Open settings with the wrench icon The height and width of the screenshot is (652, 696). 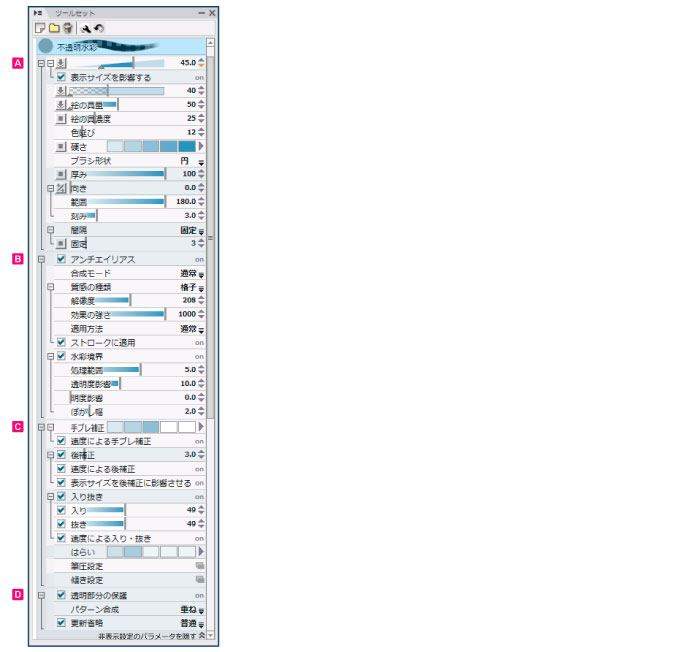(86, 28)
